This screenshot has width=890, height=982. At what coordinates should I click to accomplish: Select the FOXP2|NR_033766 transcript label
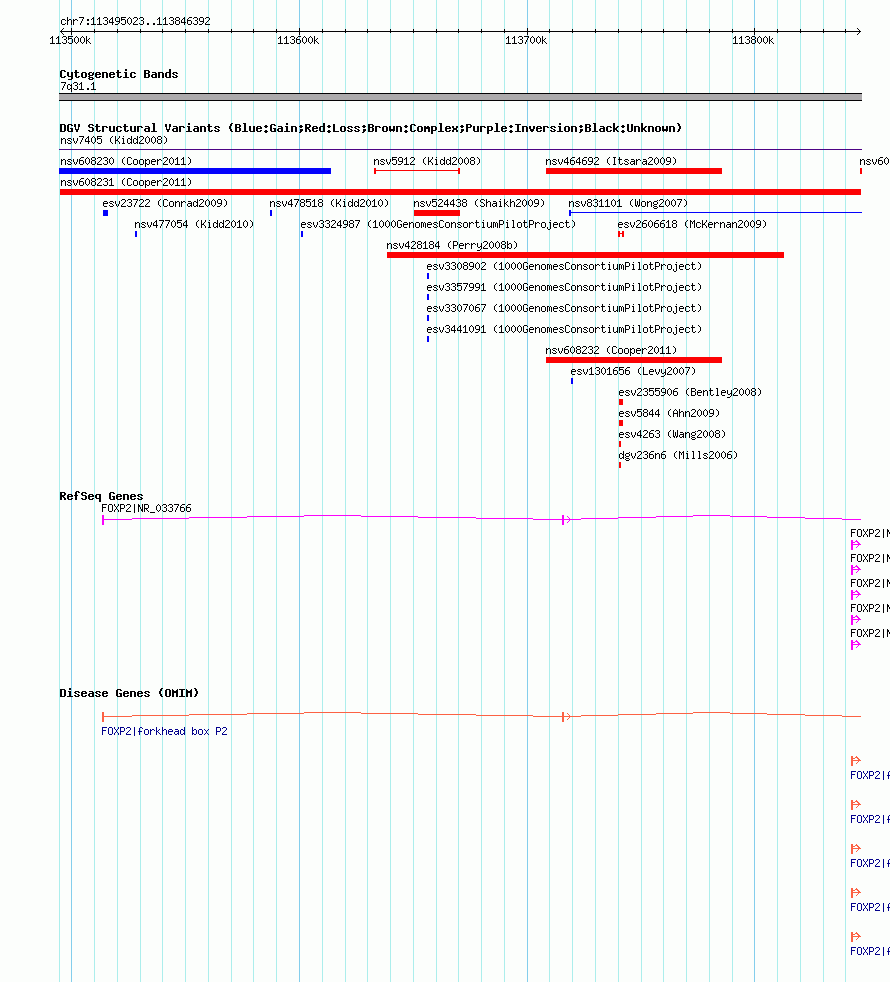point(147,509)
